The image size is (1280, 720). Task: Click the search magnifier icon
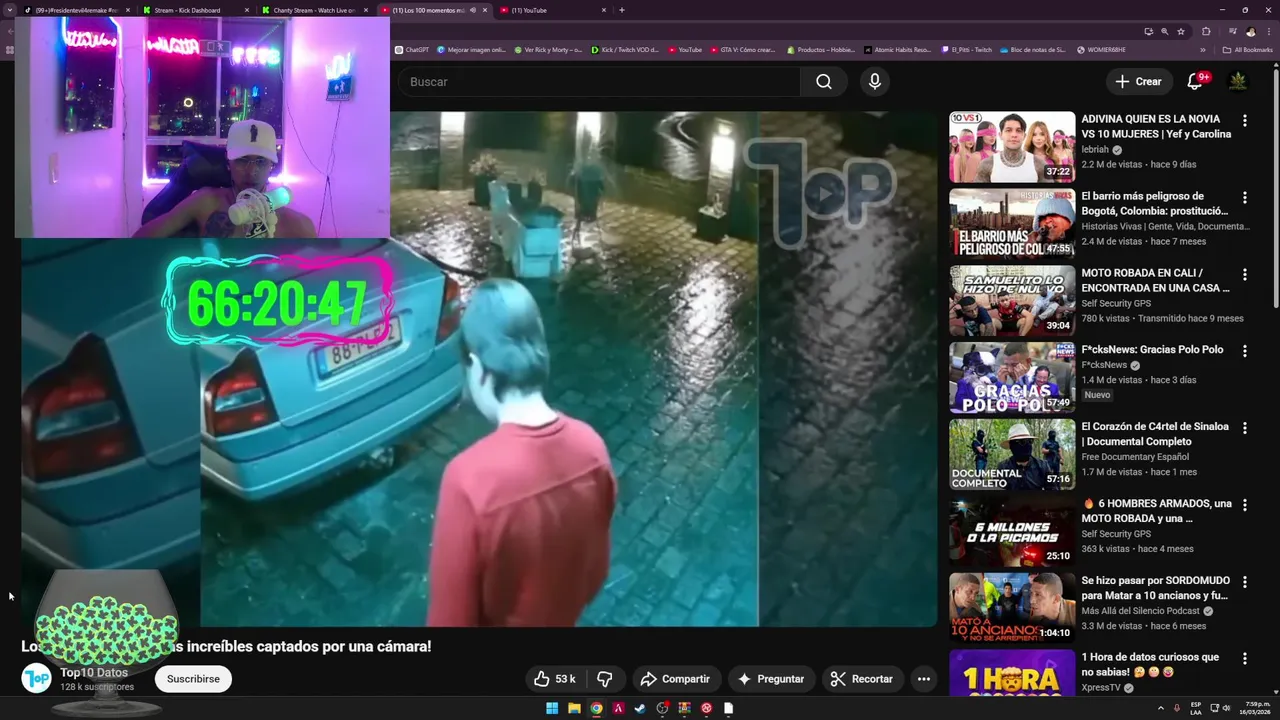coord(823,82)
